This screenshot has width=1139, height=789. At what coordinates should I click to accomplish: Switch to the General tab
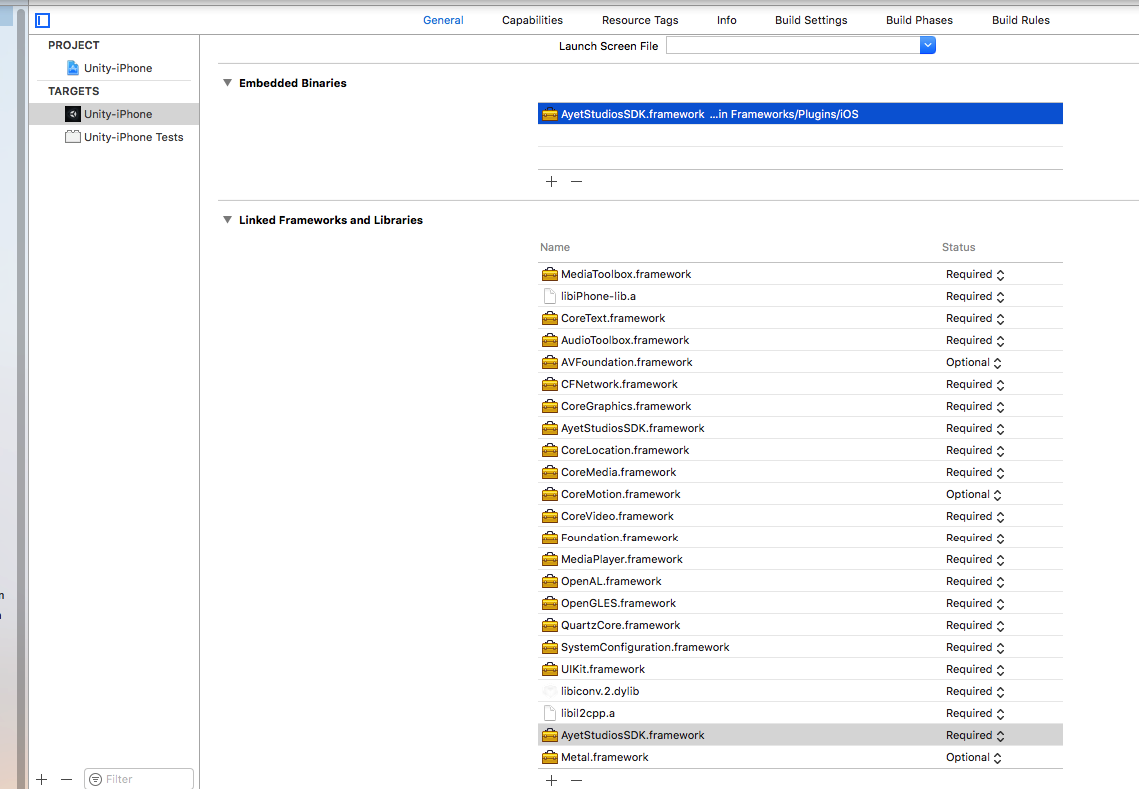coord(443,20)
